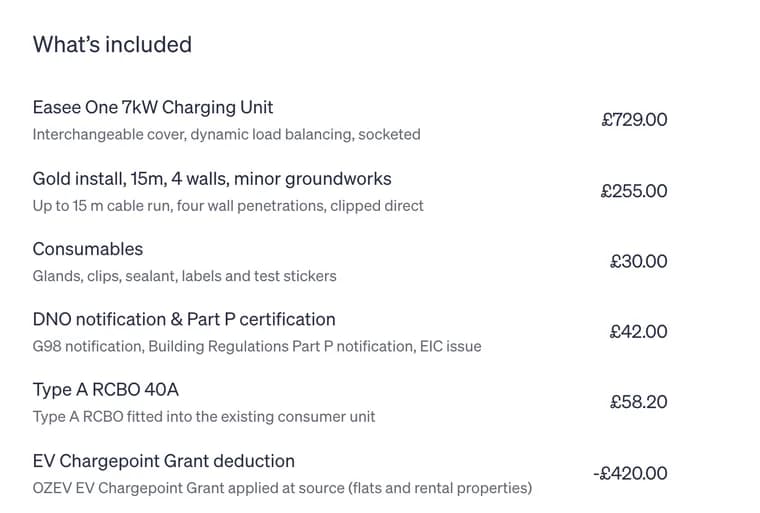Image resolution: width=760 pixels, height=513 pixels.
Task: Click the Glands, clips, sealant description
Action: point(184,276)
